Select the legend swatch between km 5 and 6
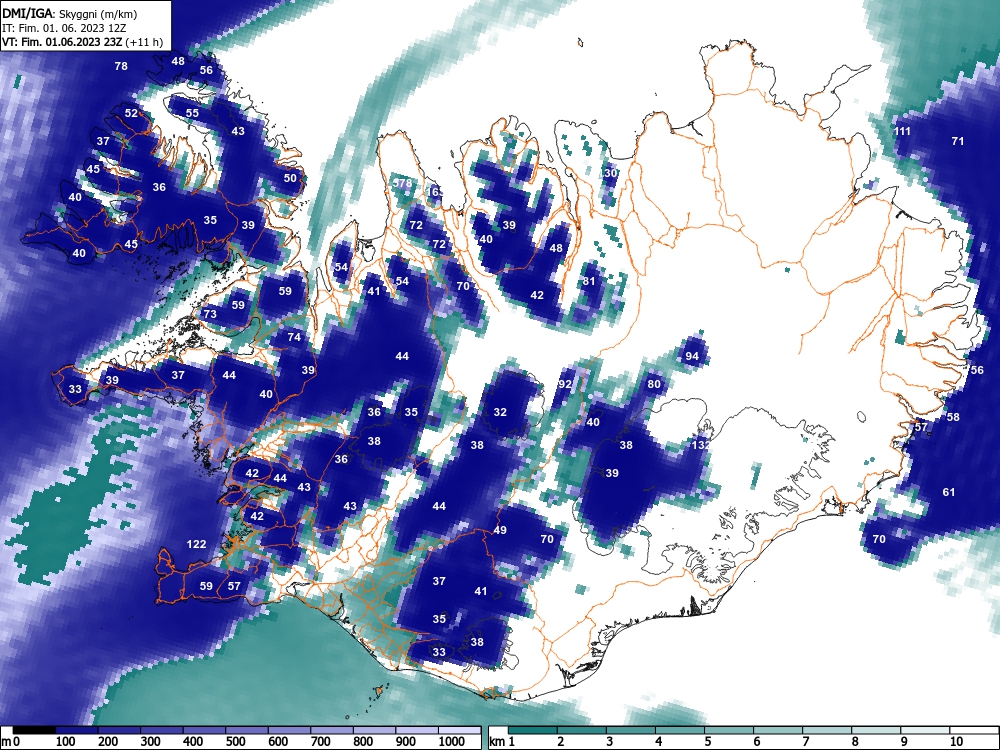Viewport: 1000px width, 750px height. click(729, 730)
